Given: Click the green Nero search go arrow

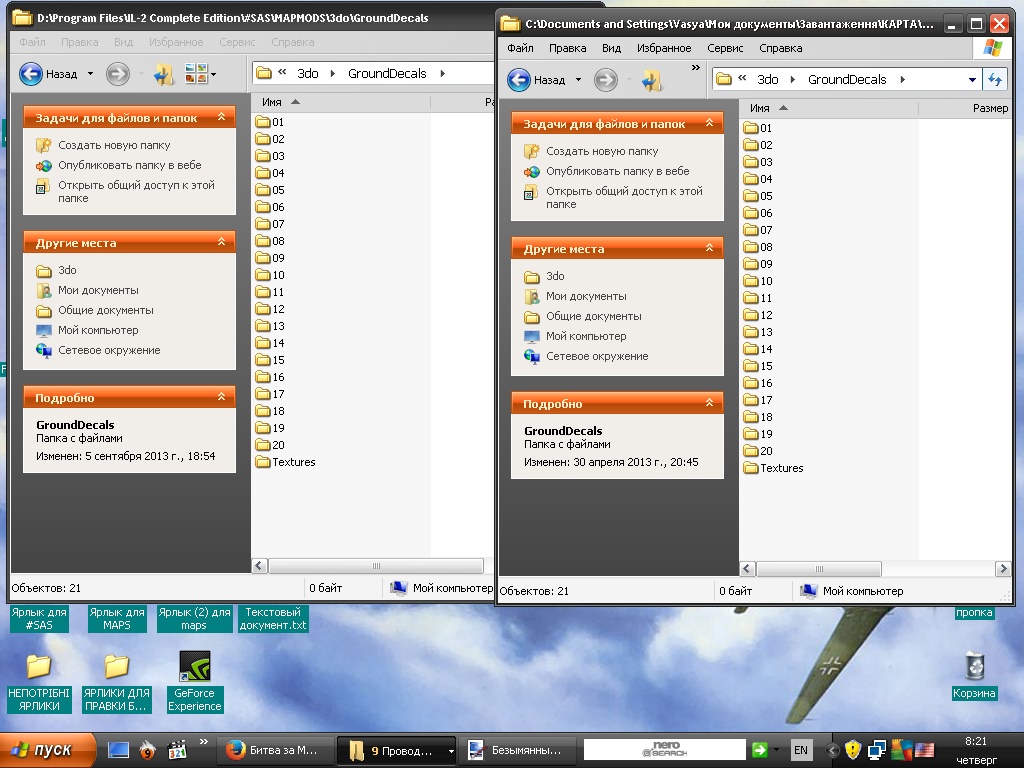Looking at the screenshot, I should pyautogui.click(x=760, y=750).
